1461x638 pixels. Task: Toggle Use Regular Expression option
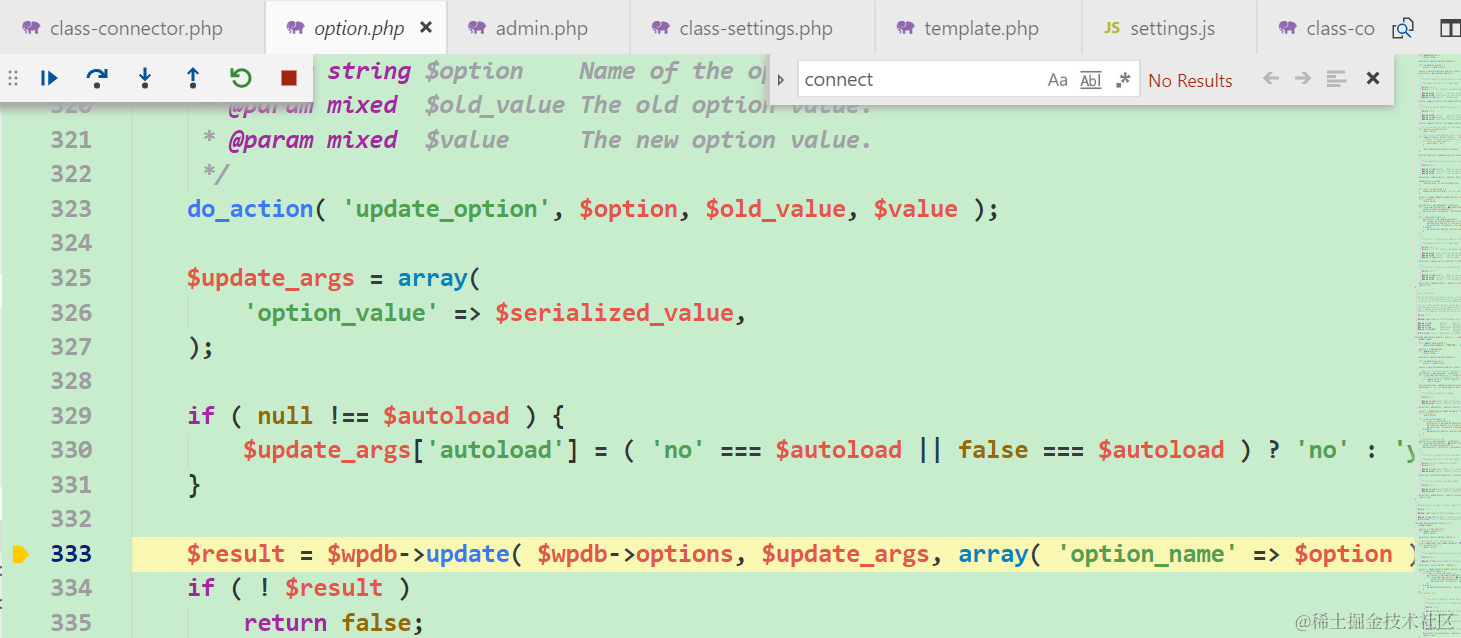[x=1123, y=80]
